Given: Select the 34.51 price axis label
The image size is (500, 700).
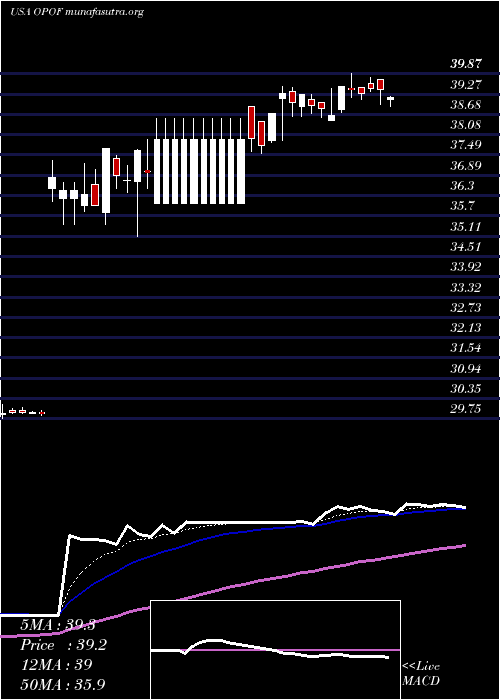Looking at the screenshot, I should pos(466,246).
